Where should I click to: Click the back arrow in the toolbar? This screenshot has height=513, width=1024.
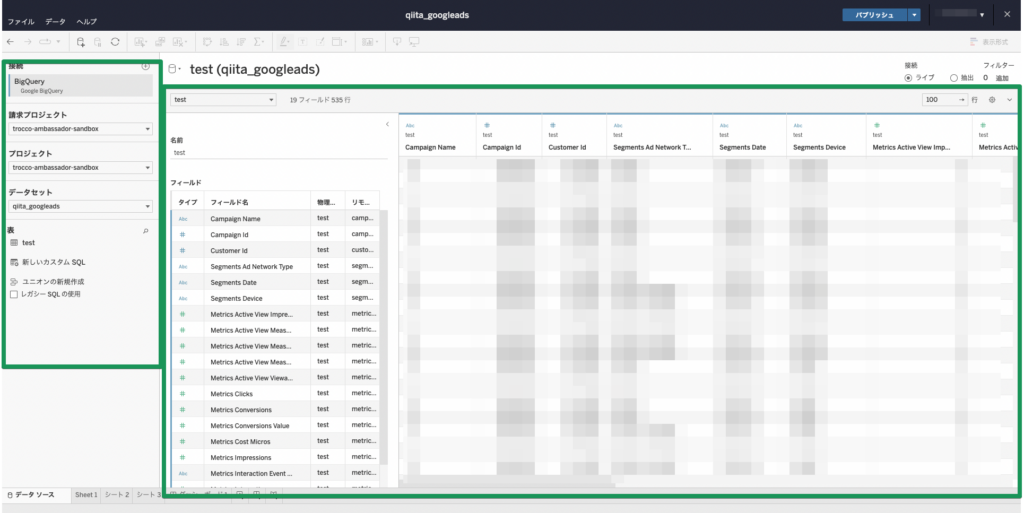click(11, 42)
